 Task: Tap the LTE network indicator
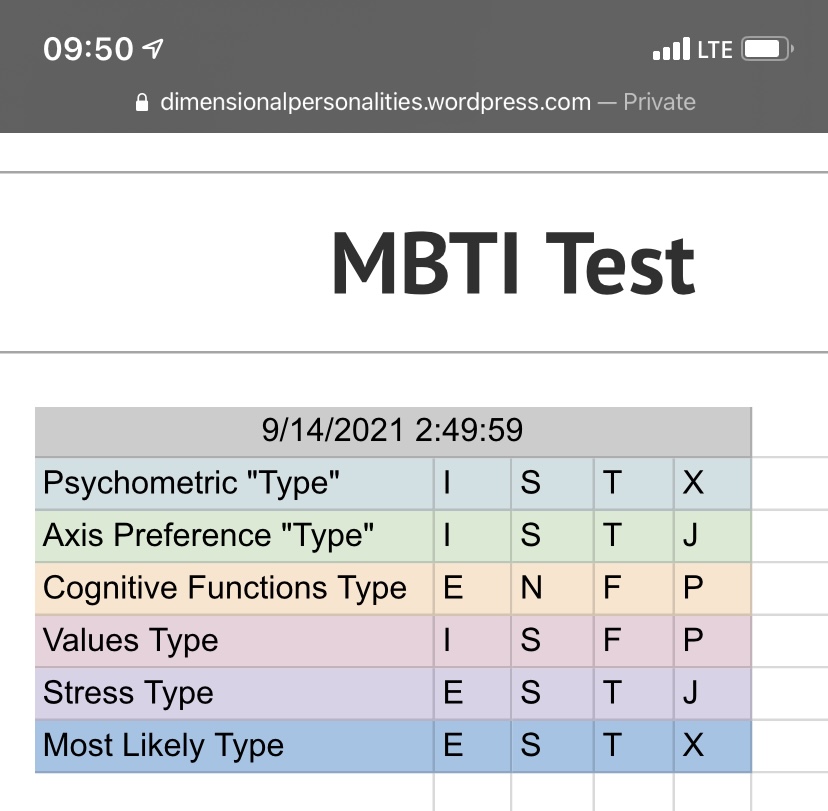click(x=715, y=50)
